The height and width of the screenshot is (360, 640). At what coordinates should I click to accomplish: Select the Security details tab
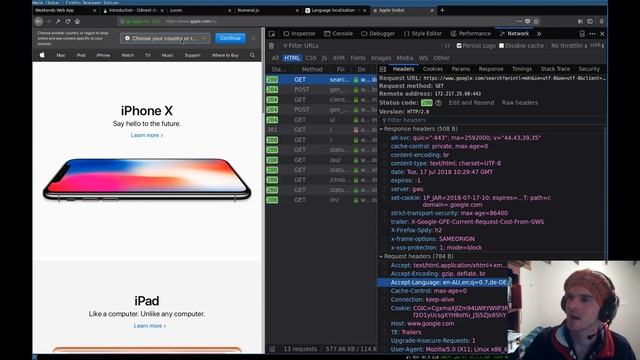[589, 69]
